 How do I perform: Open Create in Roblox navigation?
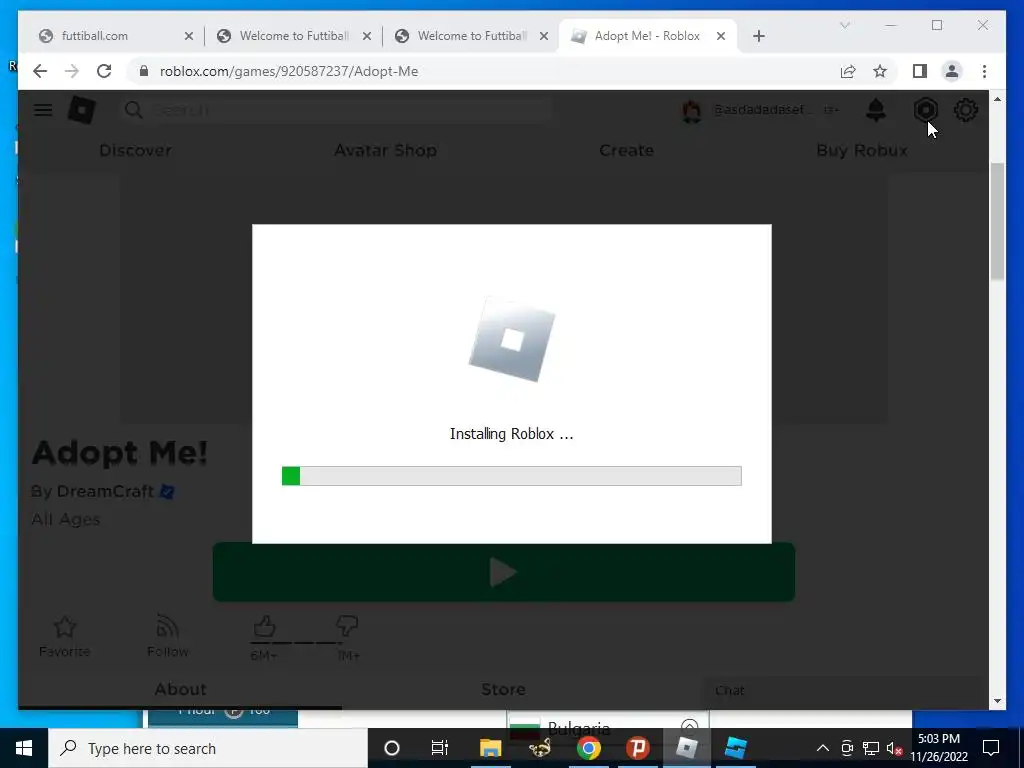coord(626,150)
